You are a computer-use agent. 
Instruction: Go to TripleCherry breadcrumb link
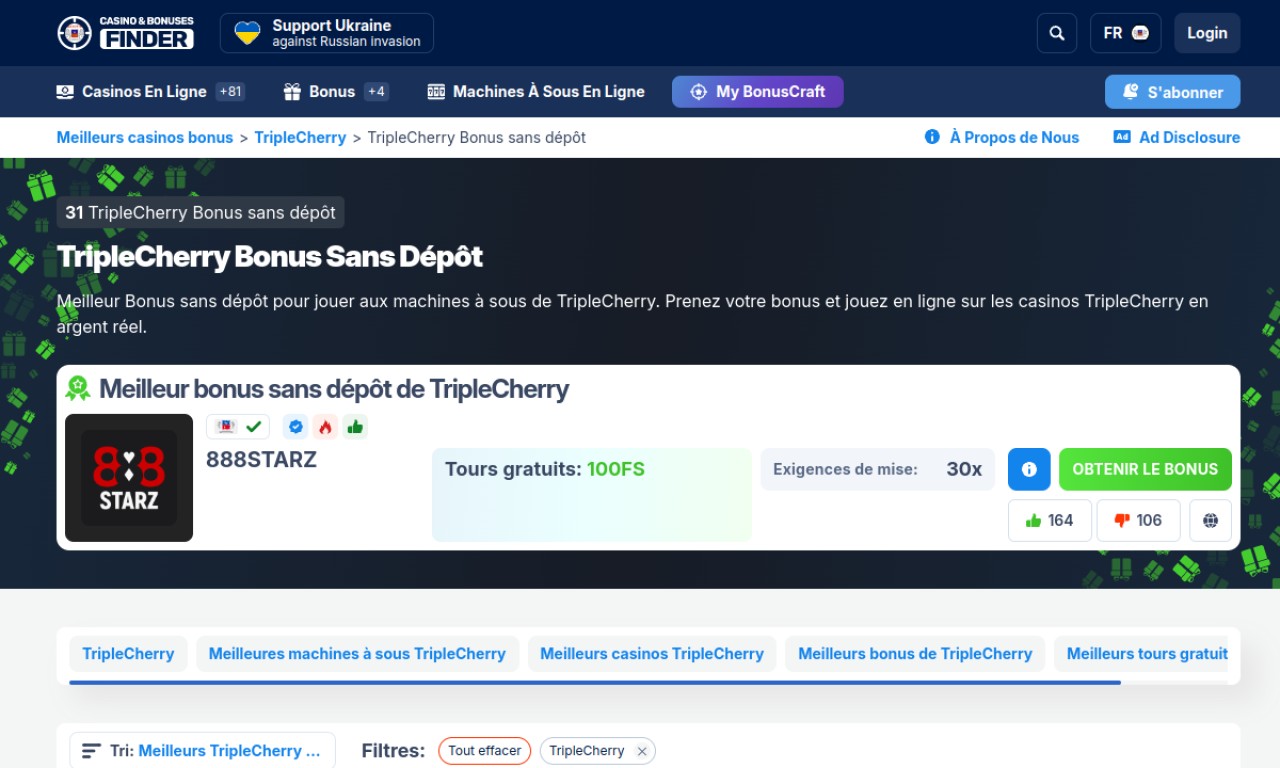tap(300, 137)
